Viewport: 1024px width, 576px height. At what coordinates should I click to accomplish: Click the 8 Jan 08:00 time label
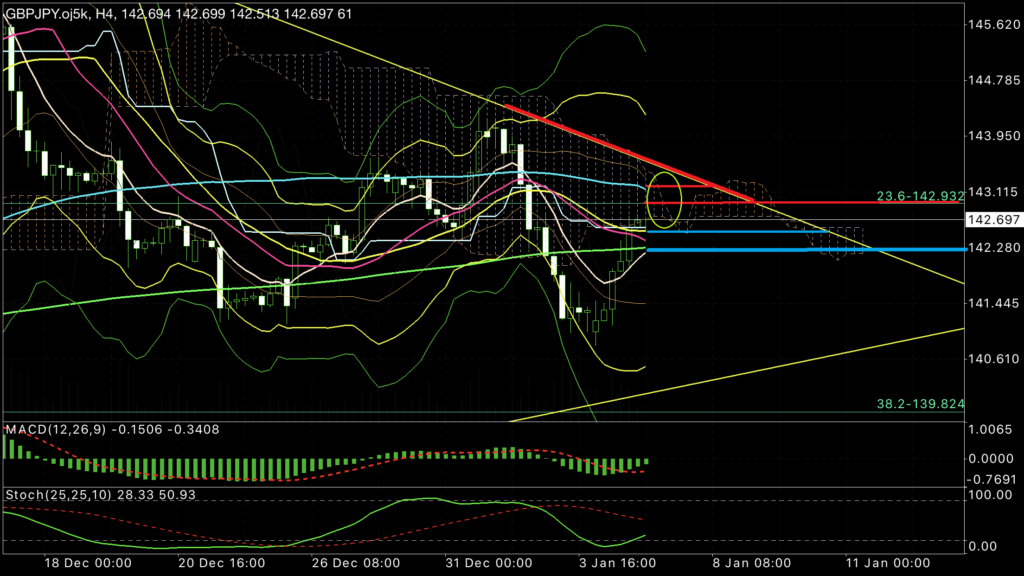click(x=752, y=563)
